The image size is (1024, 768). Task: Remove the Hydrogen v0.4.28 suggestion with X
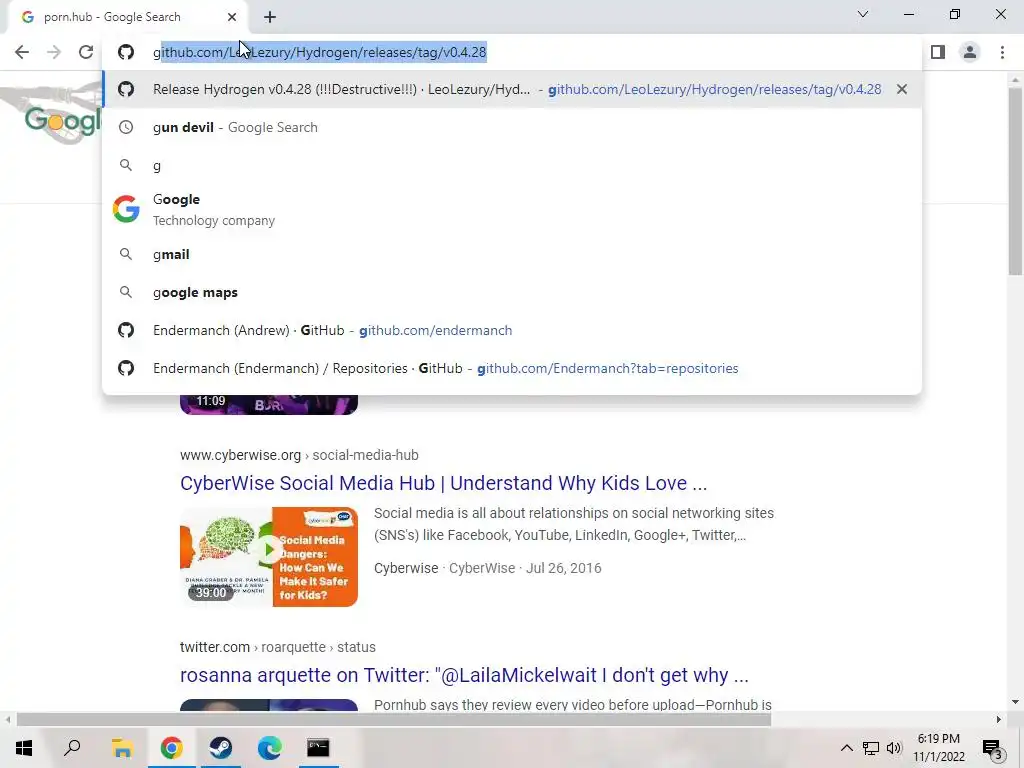tap(902, 89)
